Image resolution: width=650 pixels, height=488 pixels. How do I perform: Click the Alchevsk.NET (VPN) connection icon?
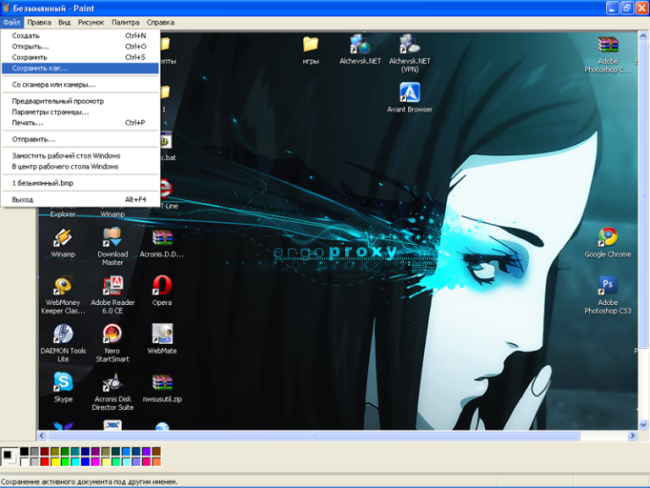[410, 44]
